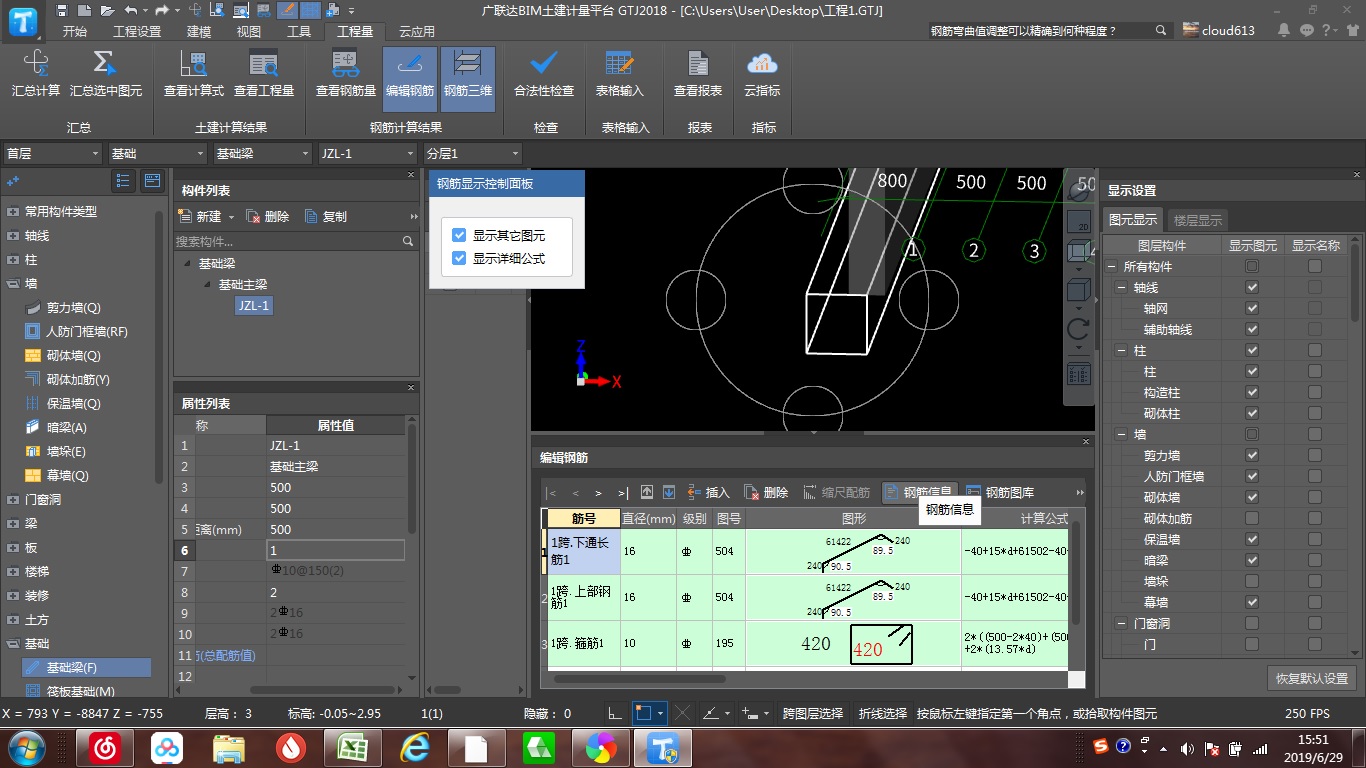Open the 视图 ribbon tab

[249, 31]
